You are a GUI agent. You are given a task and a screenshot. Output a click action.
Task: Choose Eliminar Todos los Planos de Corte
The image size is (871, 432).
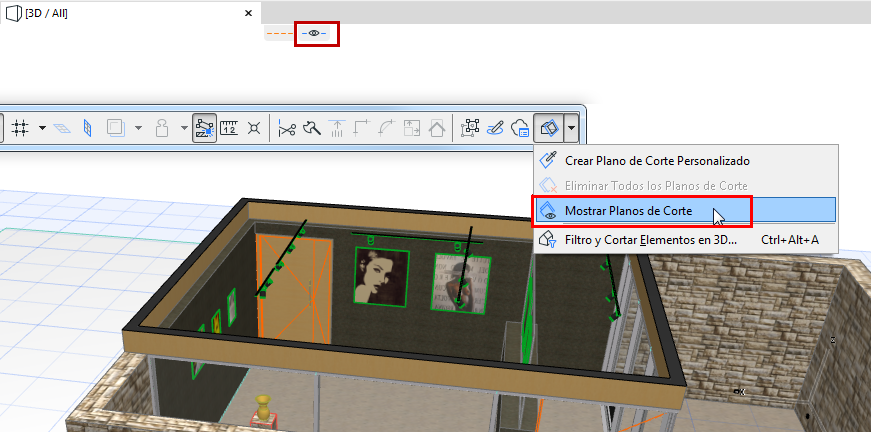(x=685, y=186)
